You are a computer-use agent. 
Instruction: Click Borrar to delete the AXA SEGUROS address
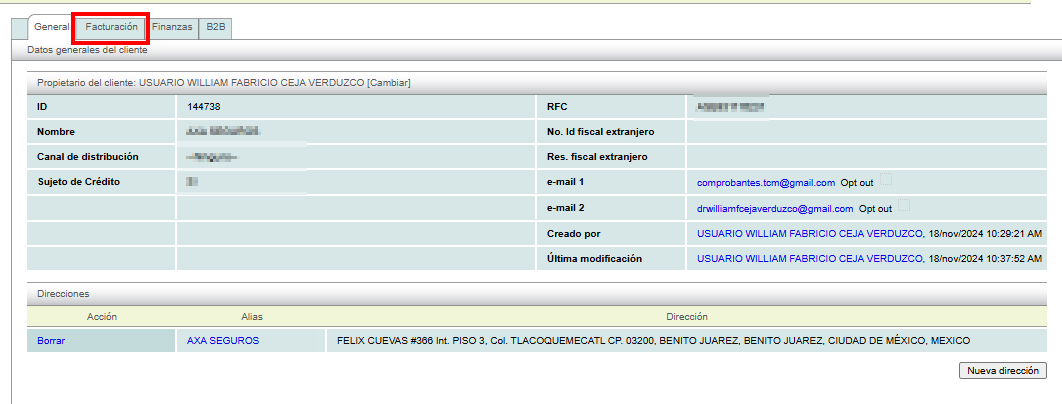51,341
